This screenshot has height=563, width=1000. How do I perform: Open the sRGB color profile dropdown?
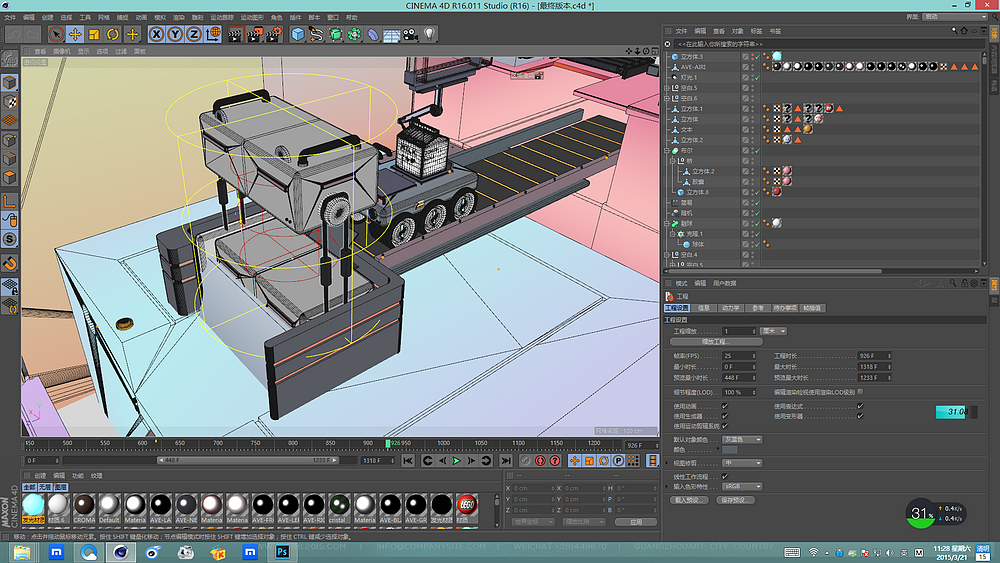(742, 487)
